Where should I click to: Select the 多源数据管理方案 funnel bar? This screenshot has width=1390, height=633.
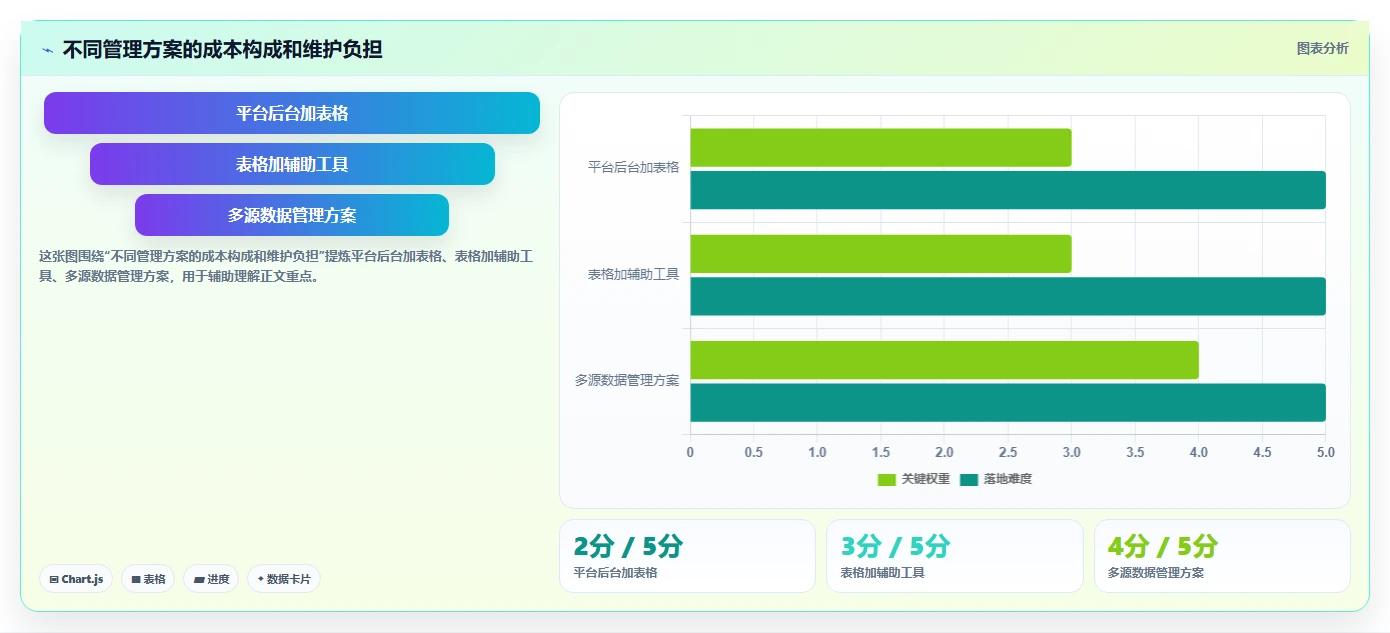(x=292, y=215)
